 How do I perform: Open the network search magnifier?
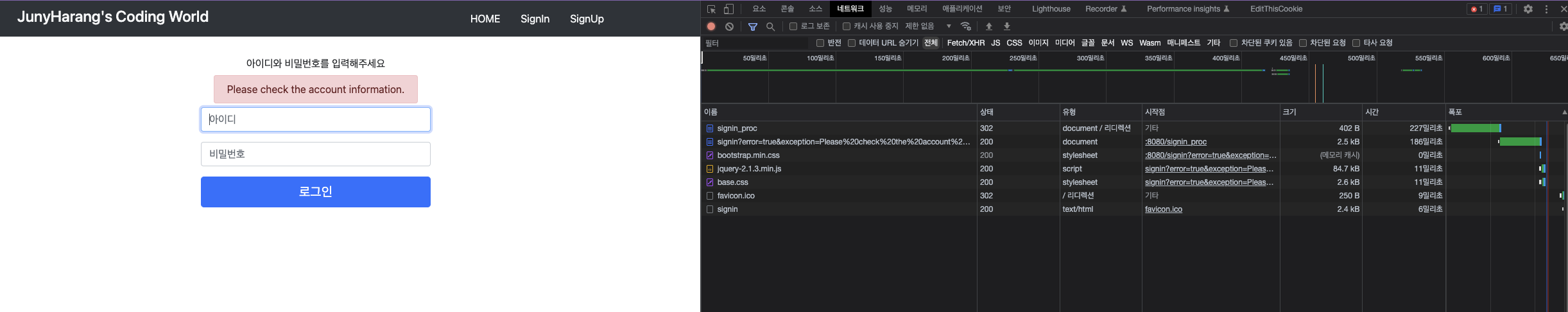tap(771, 26)
